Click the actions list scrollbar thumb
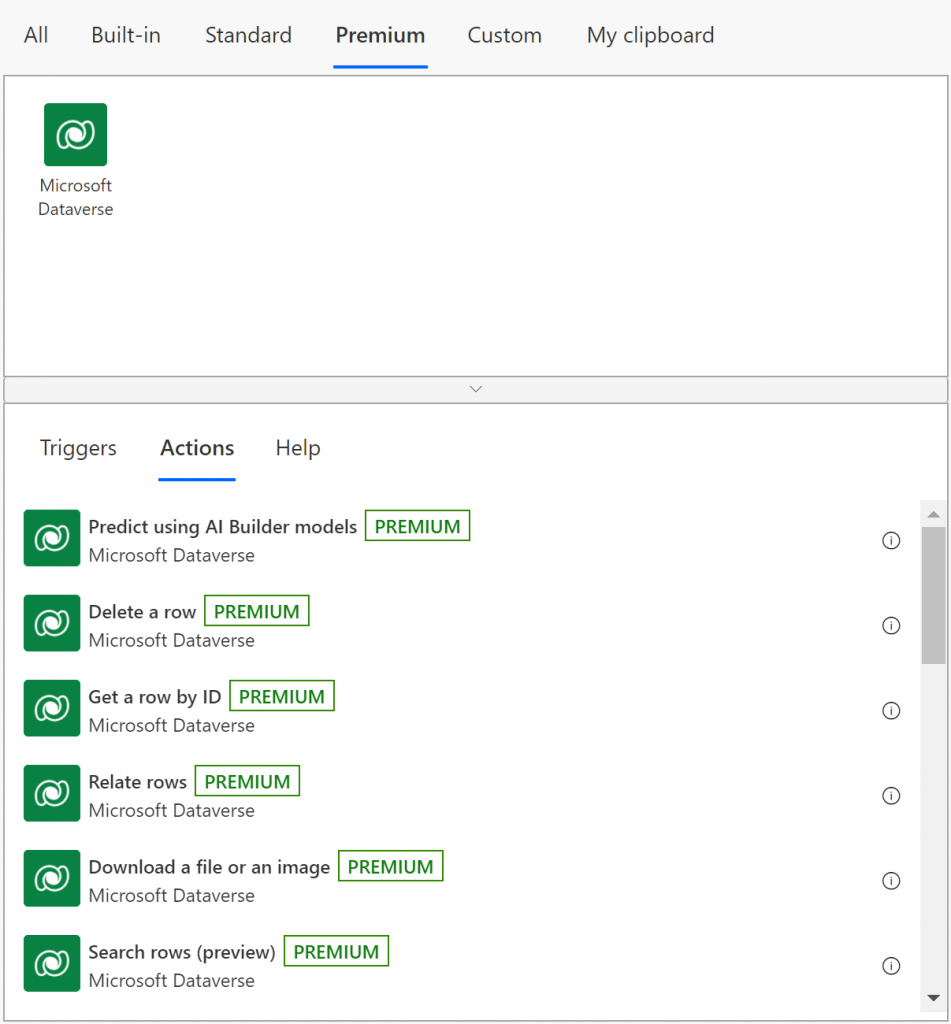 point(933,595)
